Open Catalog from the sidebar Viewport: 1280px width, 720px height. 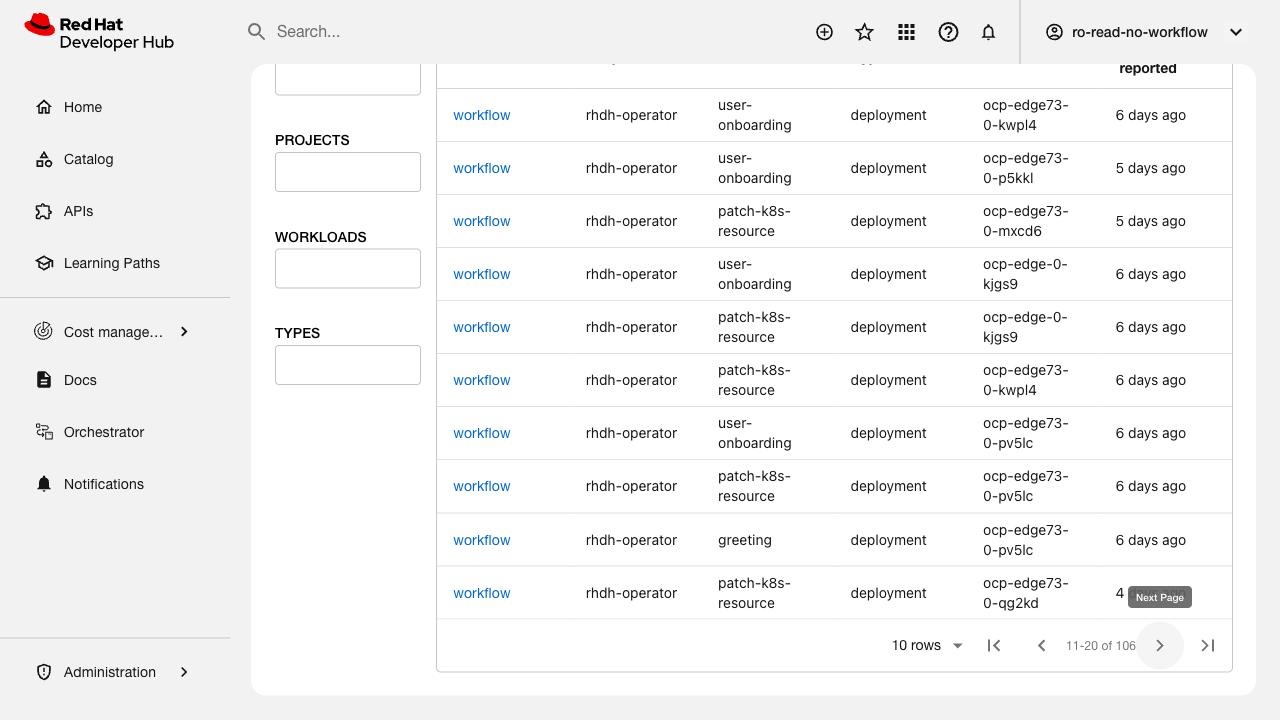[88, 159]
